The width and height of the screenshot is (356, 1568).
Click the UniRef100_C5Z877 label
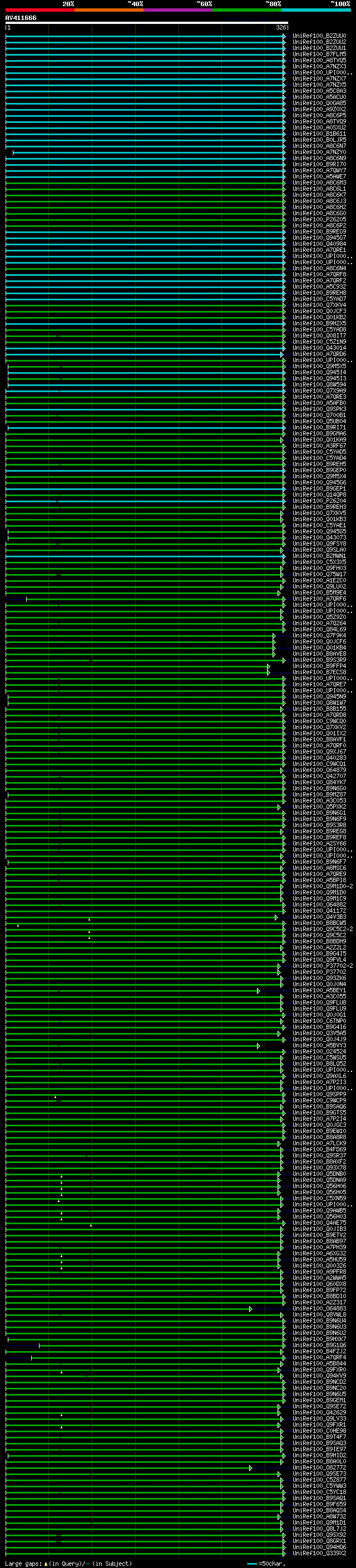click(x=319, y=1480)
